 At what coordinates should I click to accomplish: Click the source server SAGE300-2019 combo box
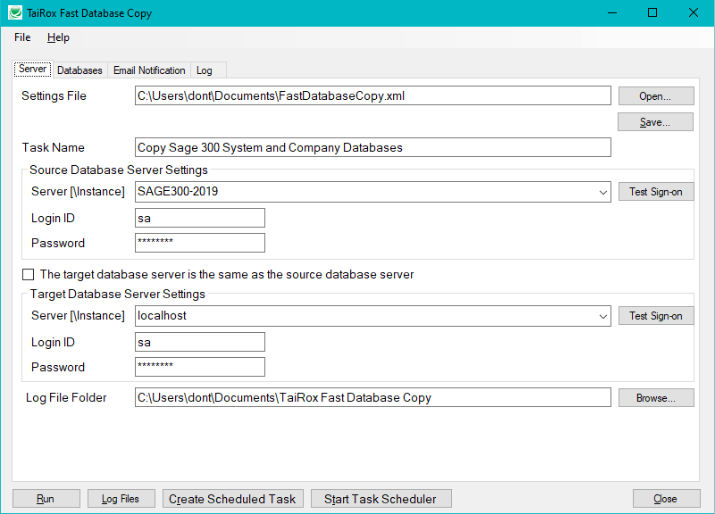373,192
